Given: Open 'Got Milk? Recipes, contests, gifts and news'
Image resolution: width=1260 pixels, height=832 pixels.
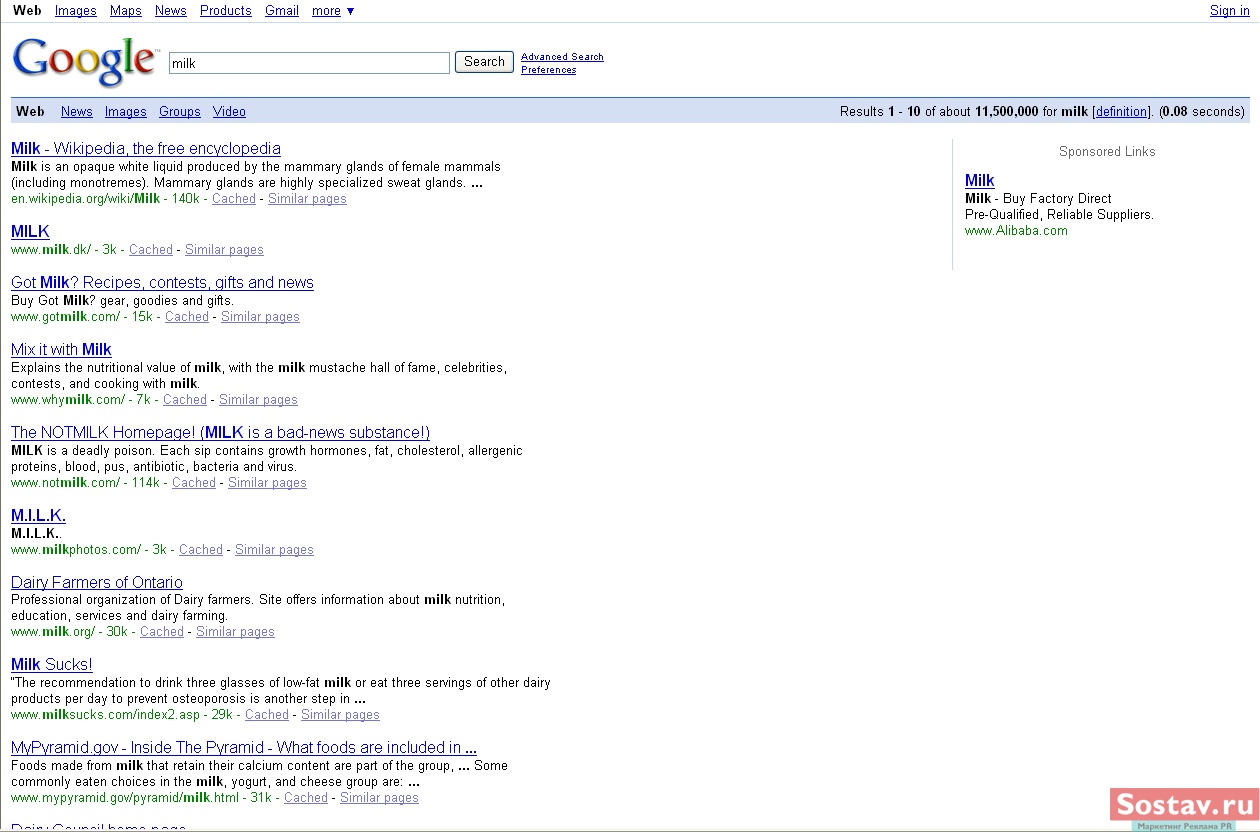Looking at the screenshot, I should (162, 283).
